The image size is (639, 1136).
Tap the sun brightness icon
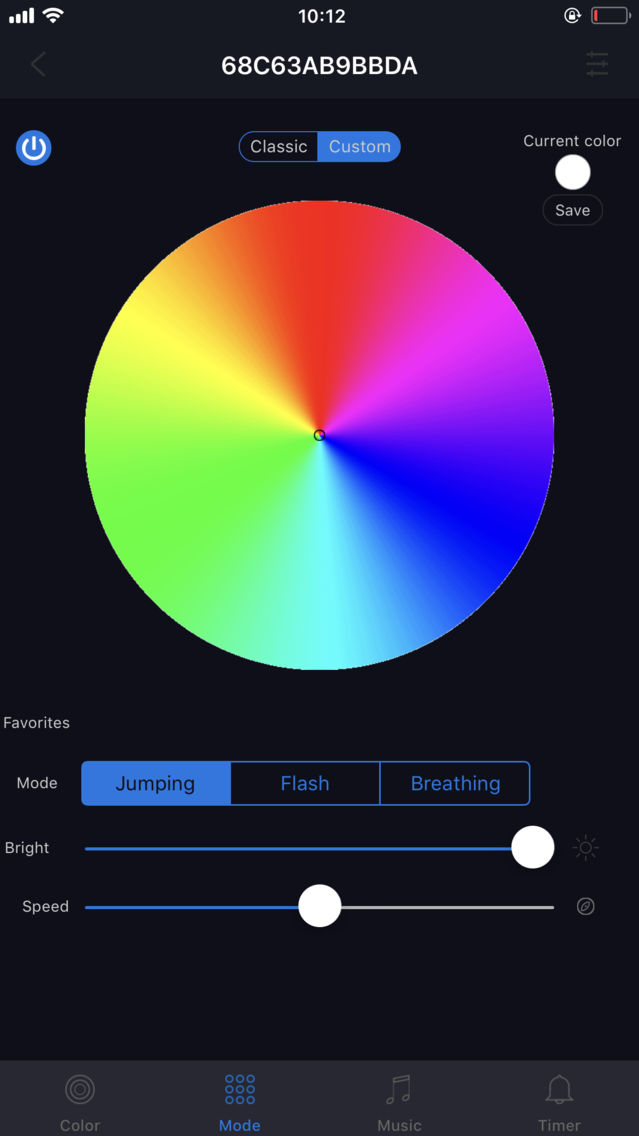pos(585,848)
